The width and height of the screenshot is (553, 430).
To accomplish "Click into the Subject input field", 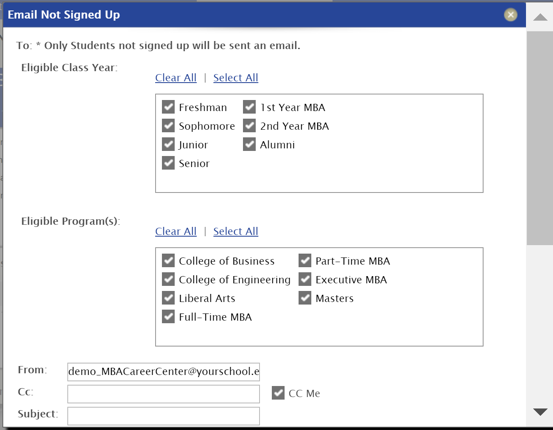I will pyautogui.click(x=164, y=416).
